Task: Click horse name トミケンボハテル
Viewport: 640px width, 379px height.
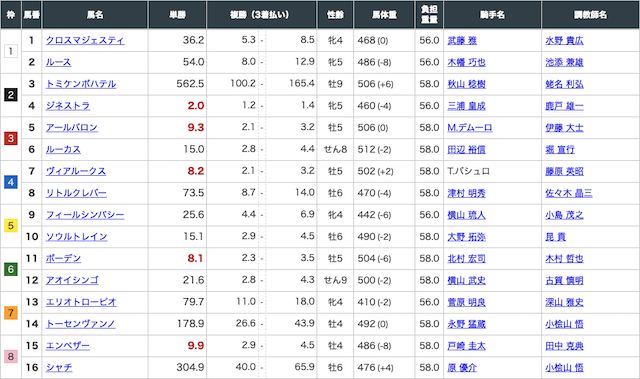Action: pos(81,84)
